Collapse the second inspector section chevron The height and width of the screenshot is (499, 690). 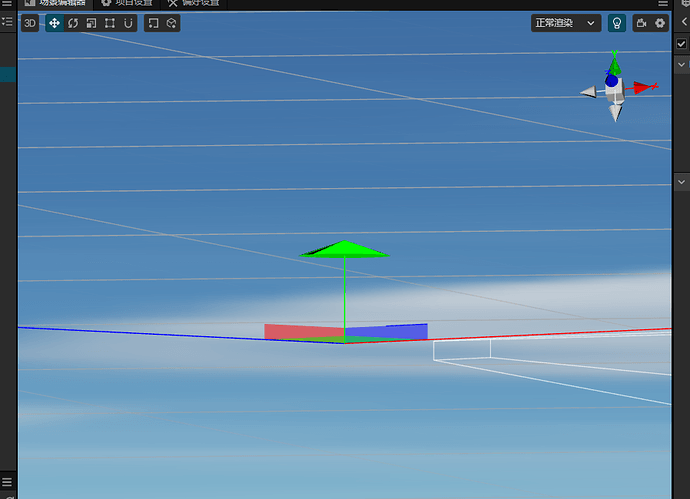coord(681,182)
